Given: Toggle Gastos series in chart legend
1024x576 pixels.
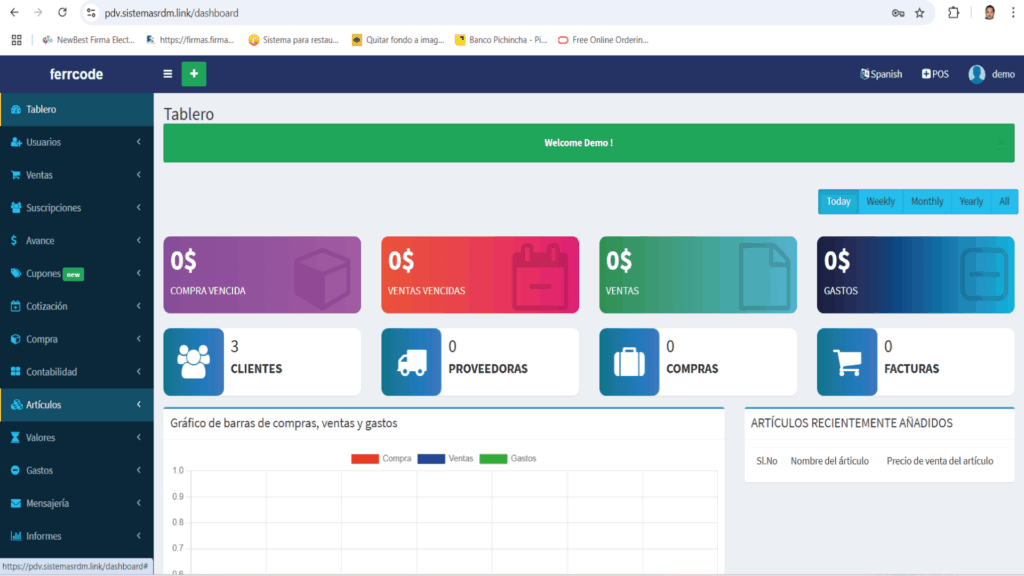Looking at the screenshot, I should 508,458.
